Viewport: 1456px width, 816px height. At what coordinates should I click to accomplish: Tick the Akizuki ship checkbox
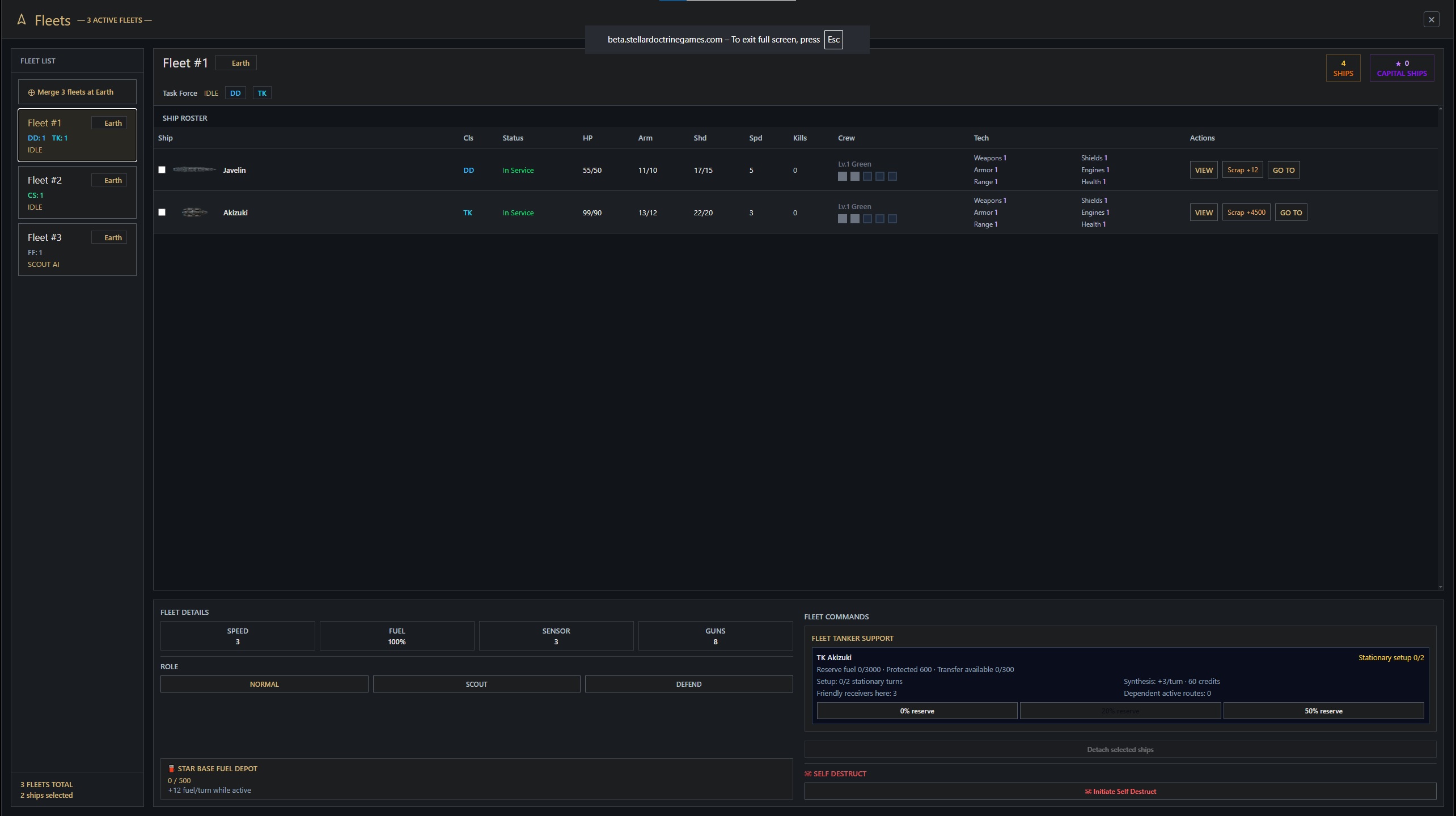click(x=162, y=212)
